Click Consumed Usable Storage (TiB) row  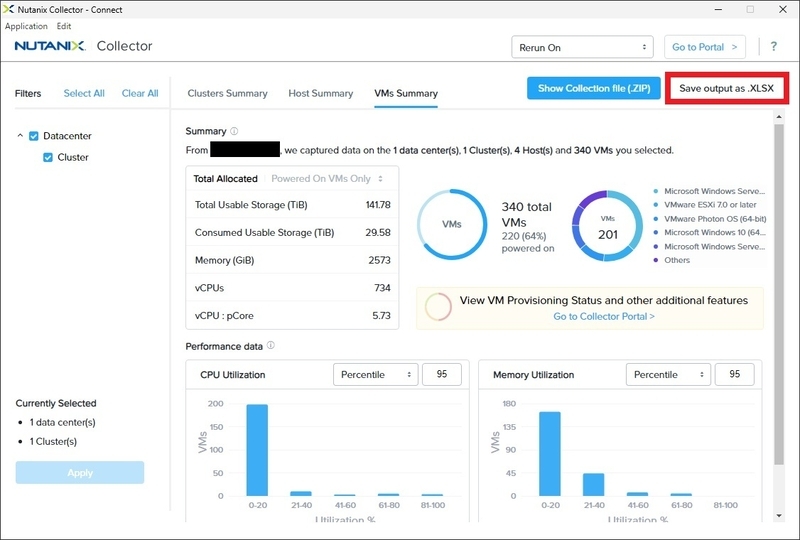(292, 232)
